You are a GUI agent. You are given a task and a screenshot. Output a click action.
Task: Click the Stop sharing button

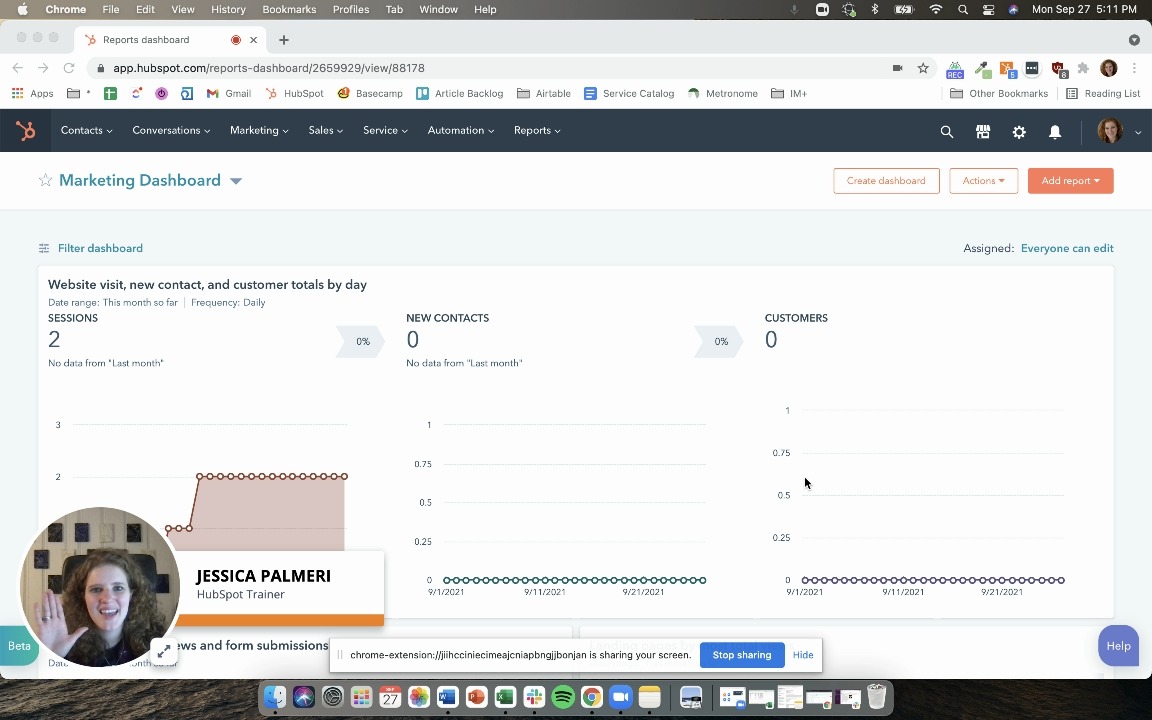741,655
